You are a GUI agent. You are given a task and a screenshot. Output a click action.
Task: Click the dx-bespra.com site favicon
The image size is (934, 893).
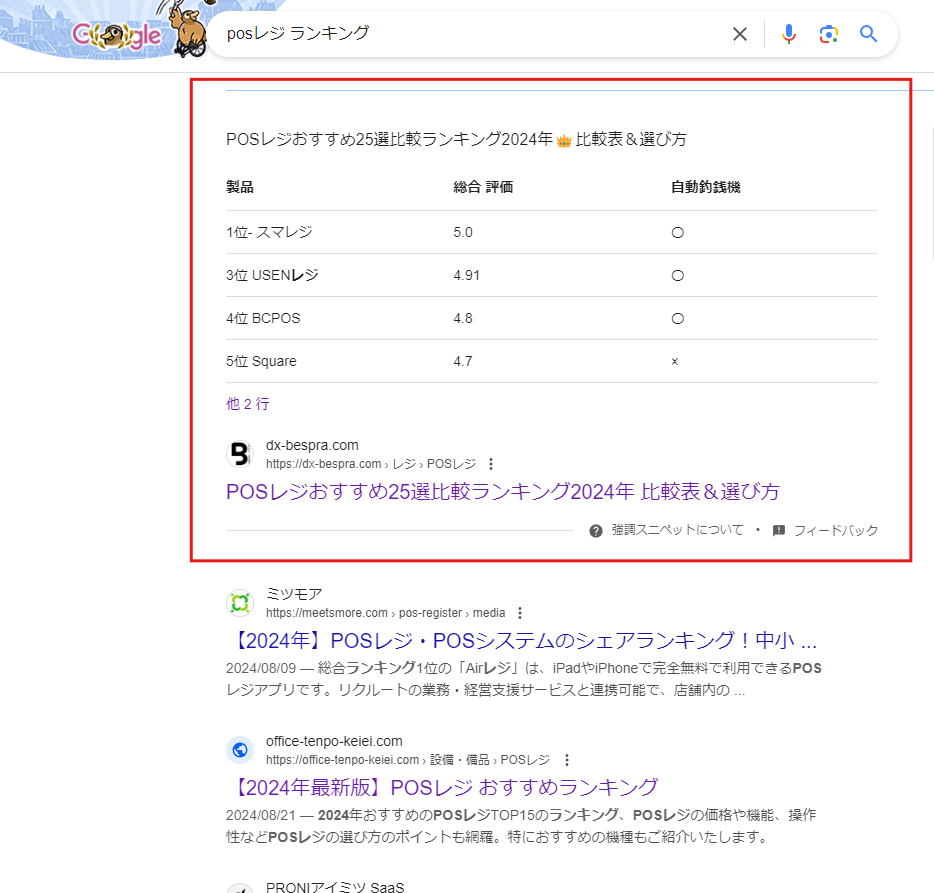[240, 454]
